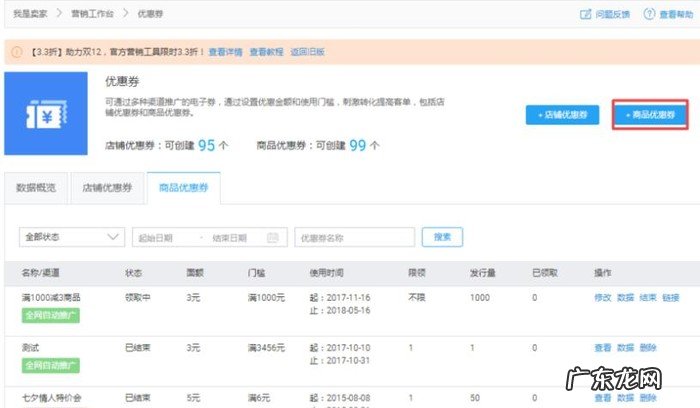
Task: Select the 商品优惠券 tab
Action: (x=183, y=188)
